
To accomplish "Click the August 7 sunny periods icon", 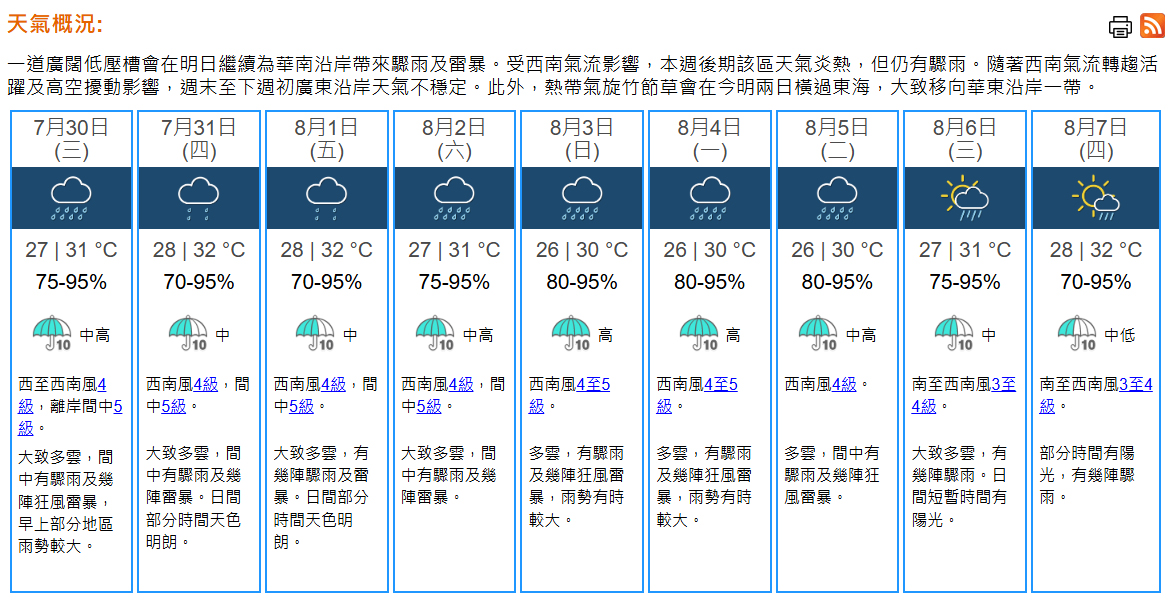I will tap(1095, 197).
